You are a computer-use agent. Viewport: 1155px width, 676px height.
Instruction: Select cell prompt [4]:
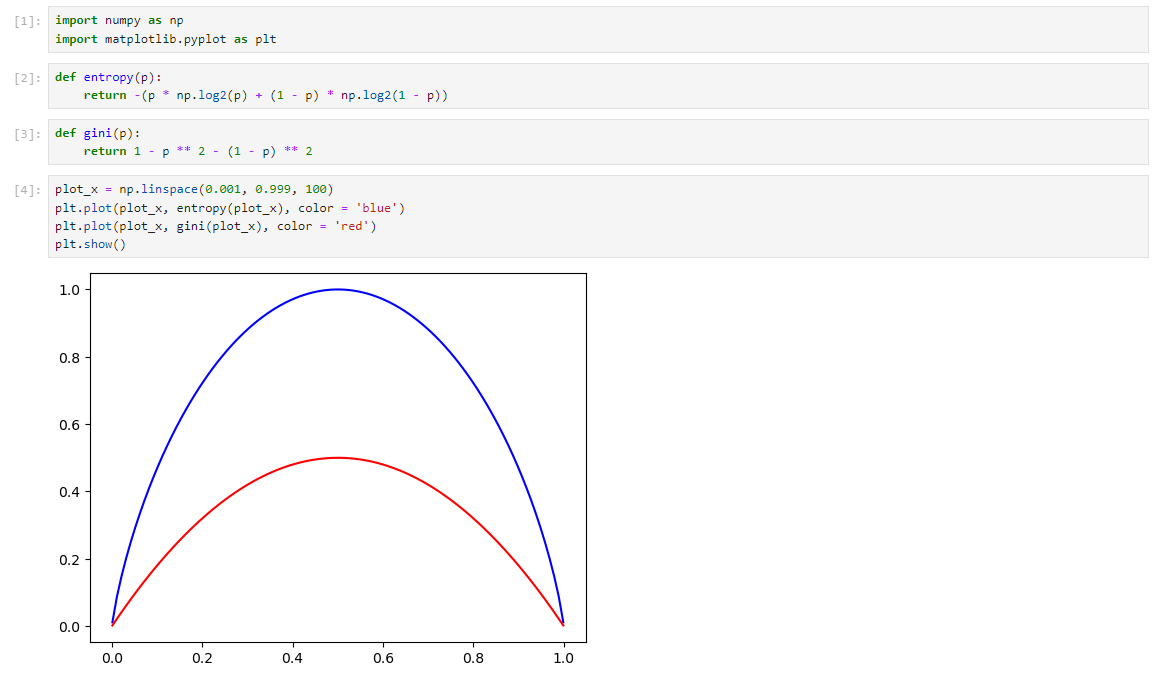(x=28, y=190)
